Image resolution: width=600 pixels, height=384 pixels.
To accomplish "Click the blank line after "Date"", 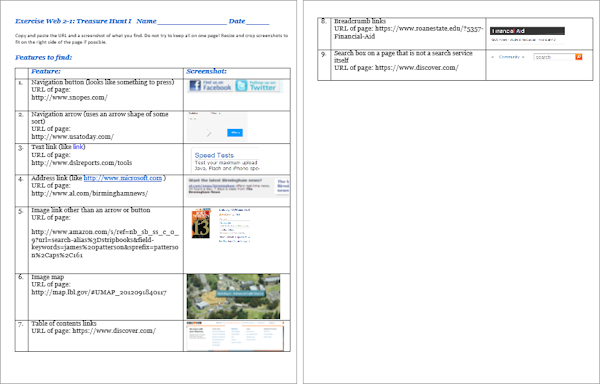I will tap(258, 22).
